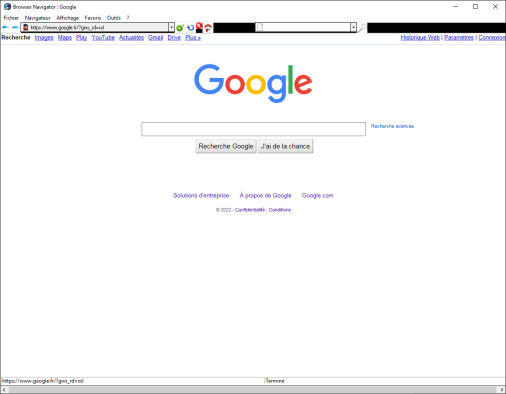506x394 pixels.
Task: Click the bold Recherche label in the top bar
Action: click(x=16, y=37)
